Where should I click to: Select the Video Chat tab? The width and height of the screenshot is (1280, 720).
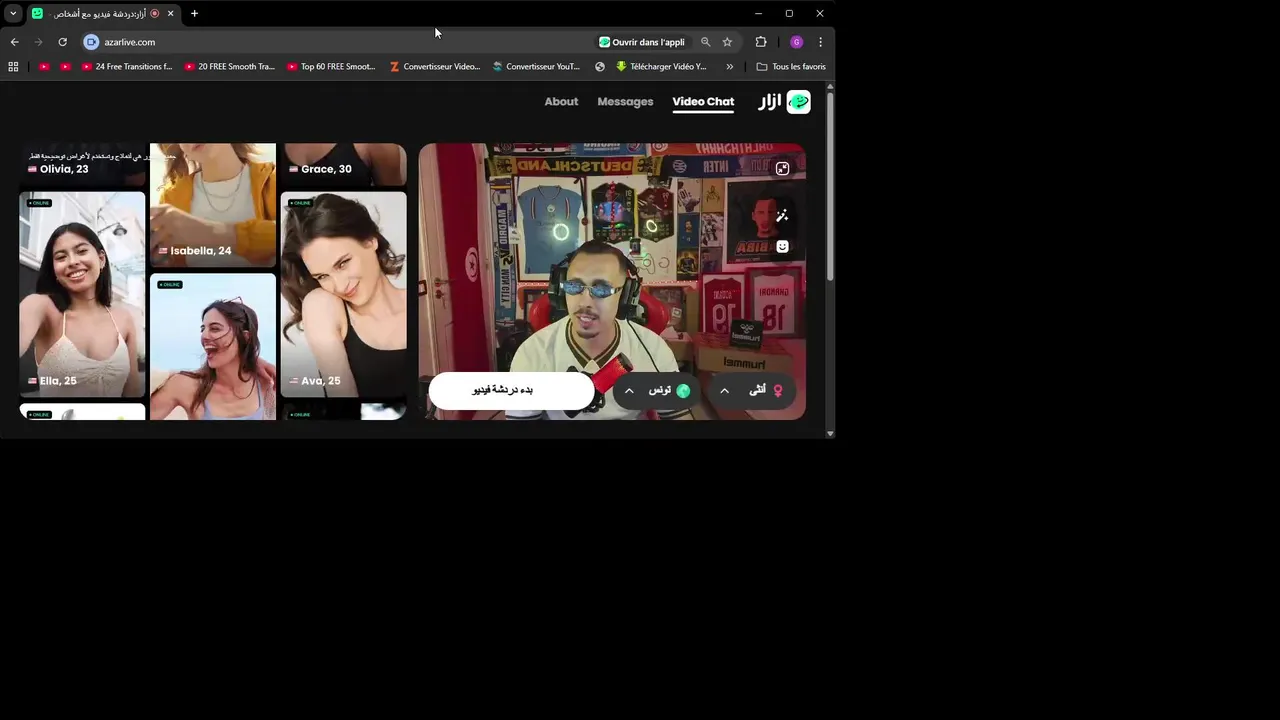click(703, 102)
